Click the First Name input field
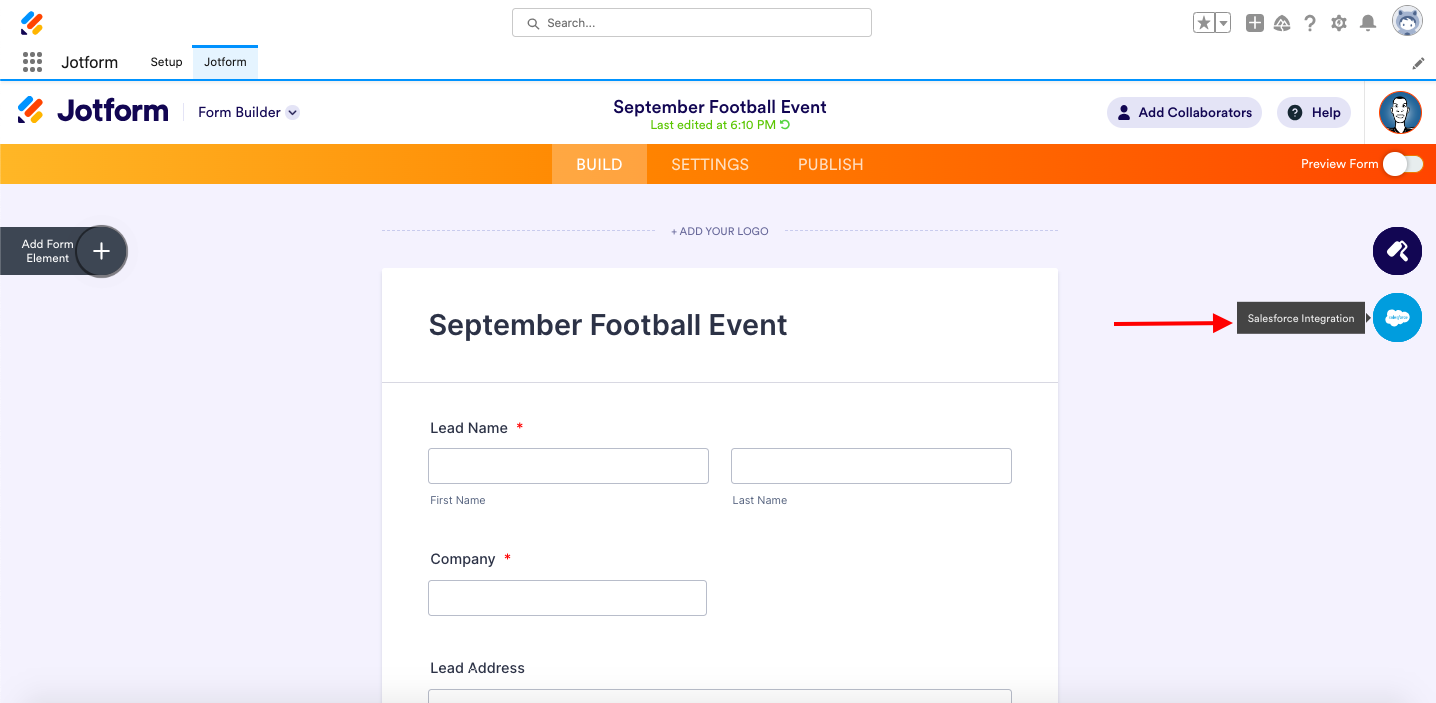This screenshot has height=703, width=1436. tap(568, 466)
